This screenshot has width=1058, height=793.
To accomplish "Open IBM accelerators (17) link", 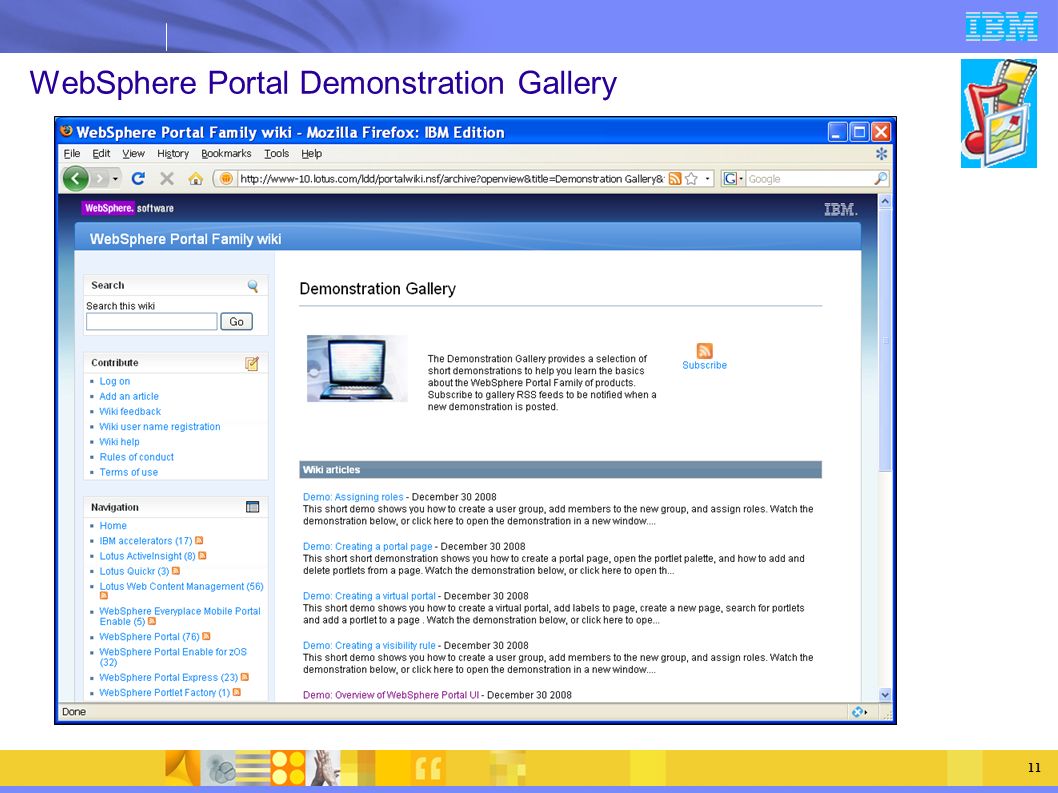I will (x=146, y=541).
